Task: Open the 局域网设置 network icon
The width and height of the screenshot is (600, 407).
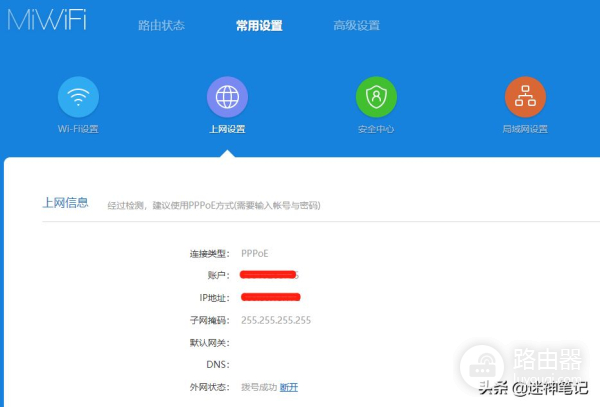Action: 525,97
